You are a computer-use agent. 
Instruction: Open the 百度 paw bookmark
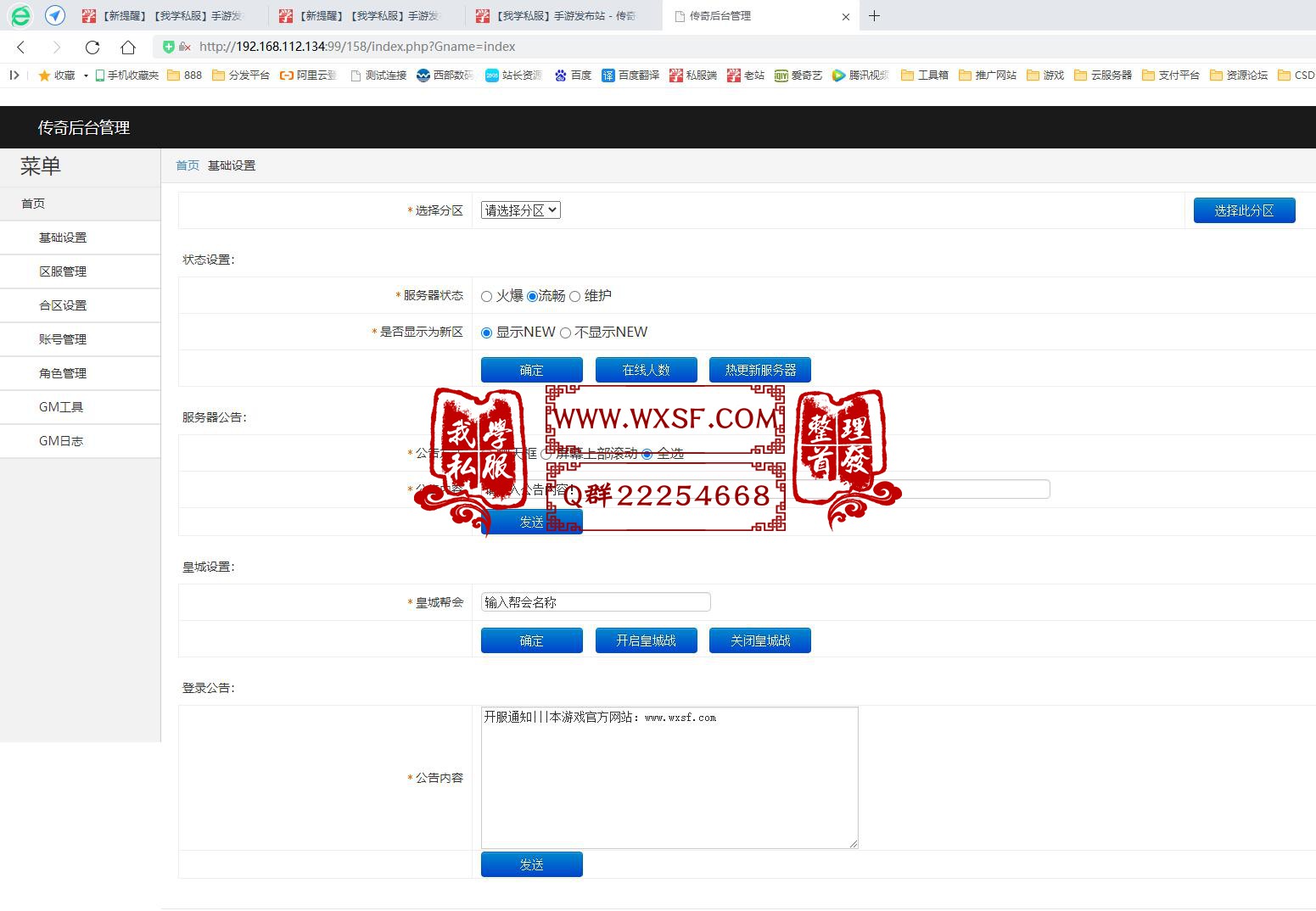573,75
